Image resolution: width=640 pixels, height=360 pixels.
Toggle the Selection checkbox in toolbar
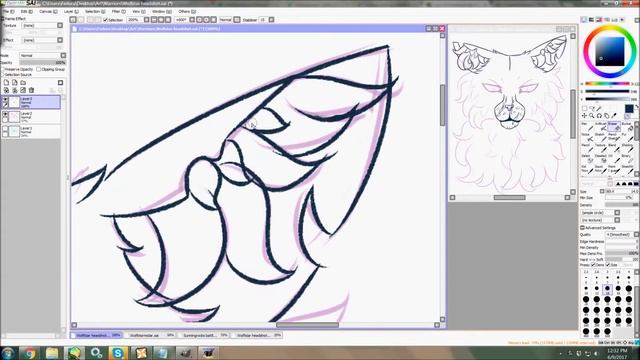click(106, 20)
